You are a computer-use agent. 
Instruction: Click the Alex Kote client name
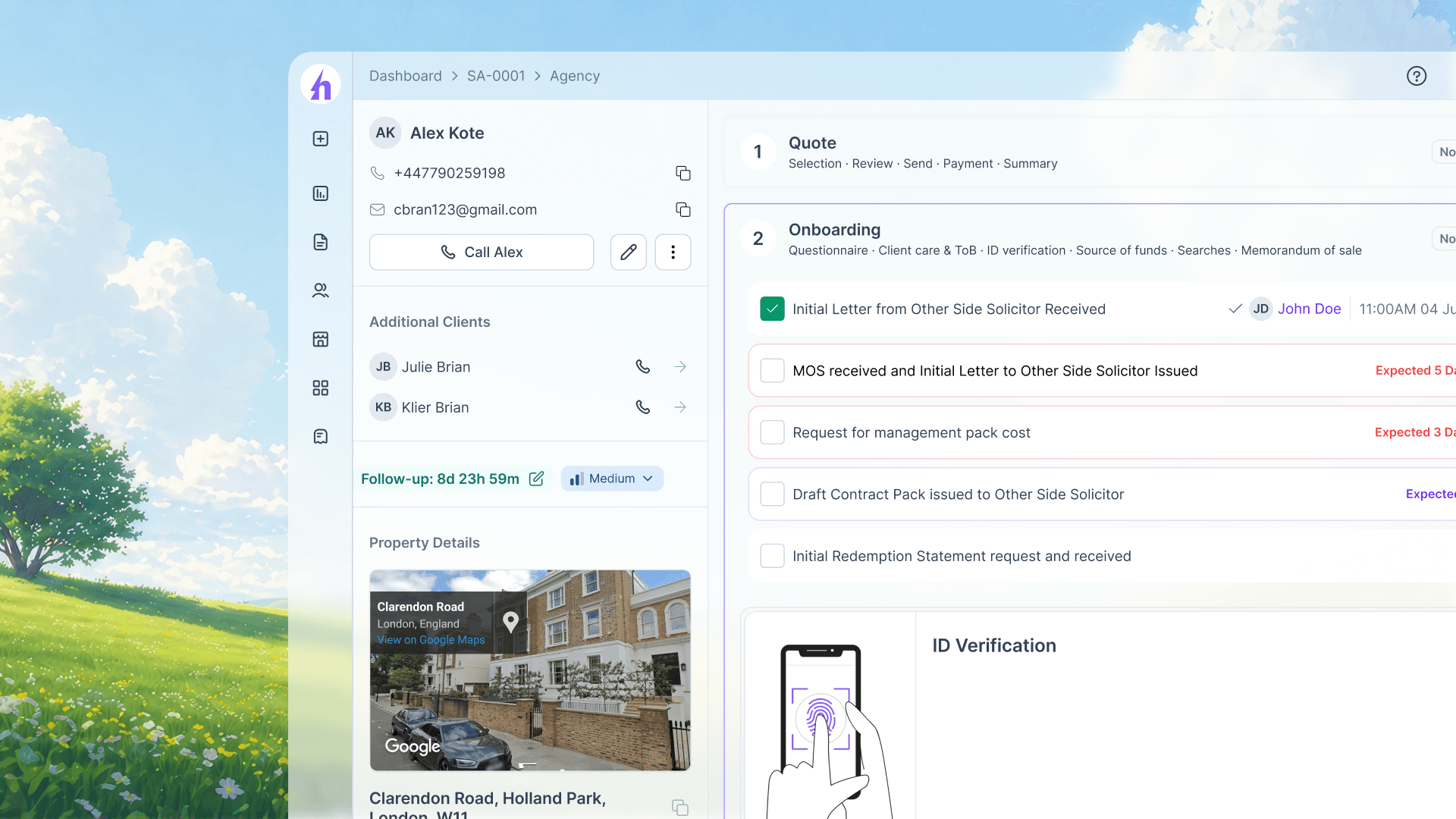coord(447,133)
